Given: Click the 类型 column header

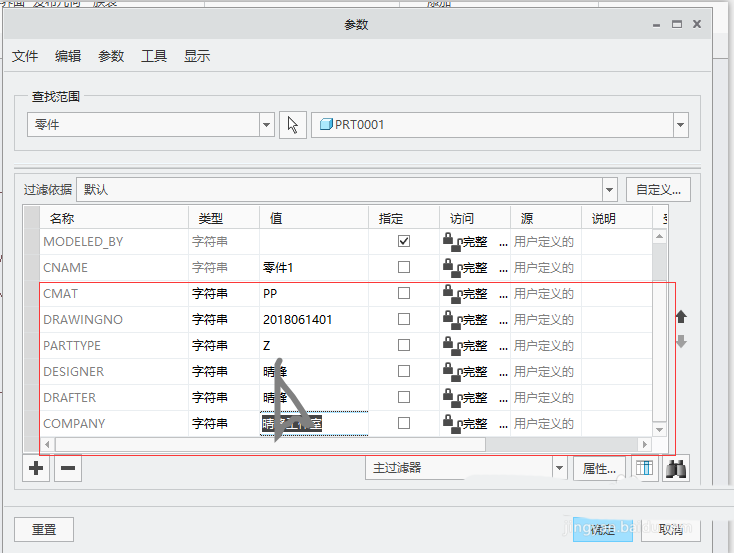Looking at the screenshot, I should click(x=224, y=218).
